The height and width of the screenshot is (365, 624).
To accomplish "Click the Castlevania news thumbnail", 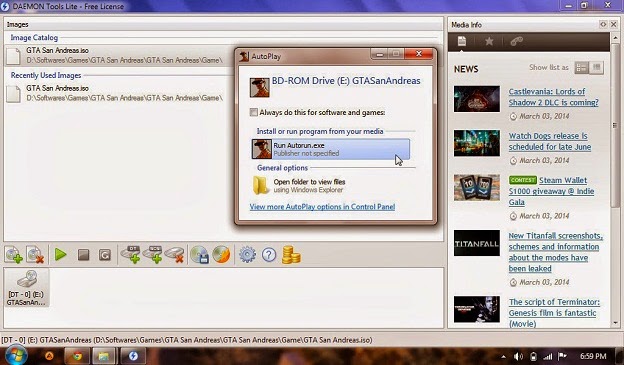I will tap(477, 99).
